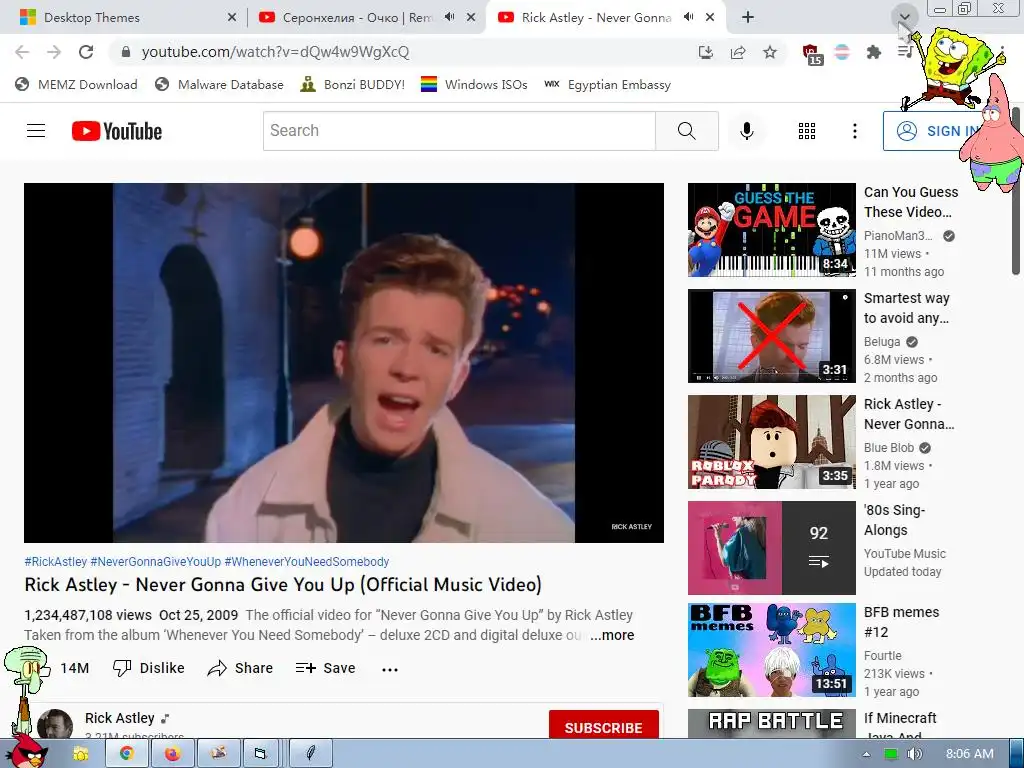Click the page vertical scrollbar
This screenshot has height=768, width=1024.
tap(1016, 189)
